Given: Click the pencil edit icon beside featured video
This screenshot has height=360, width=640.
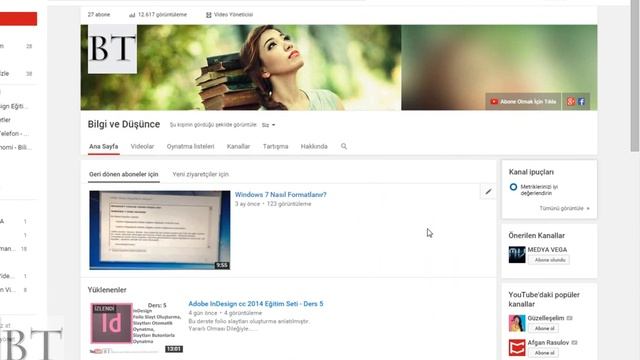Looking at the screenshot, I should coord(488,191).
